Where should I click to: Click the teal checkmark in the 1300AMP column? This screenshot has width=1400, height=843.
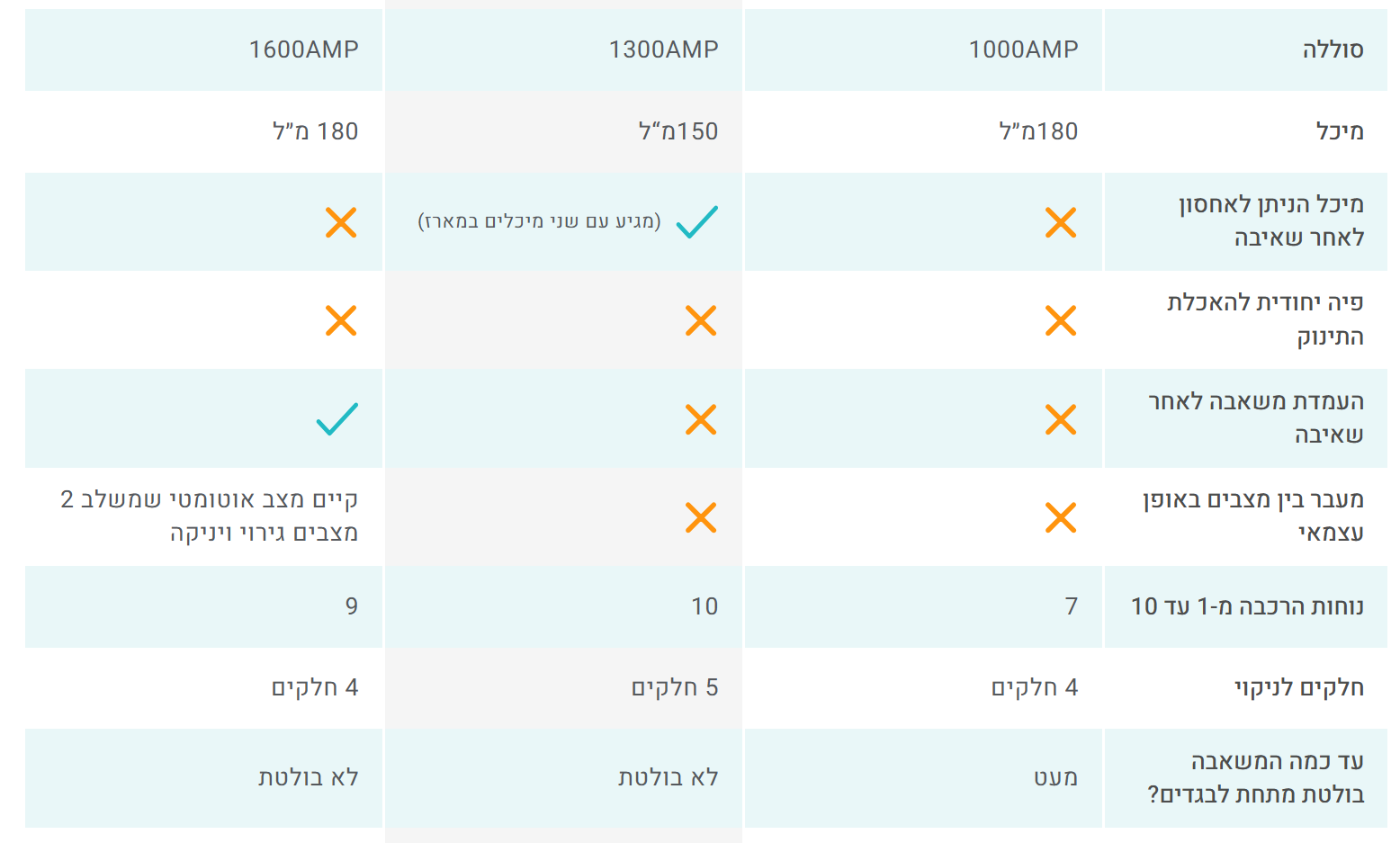(x=697, y=222)
